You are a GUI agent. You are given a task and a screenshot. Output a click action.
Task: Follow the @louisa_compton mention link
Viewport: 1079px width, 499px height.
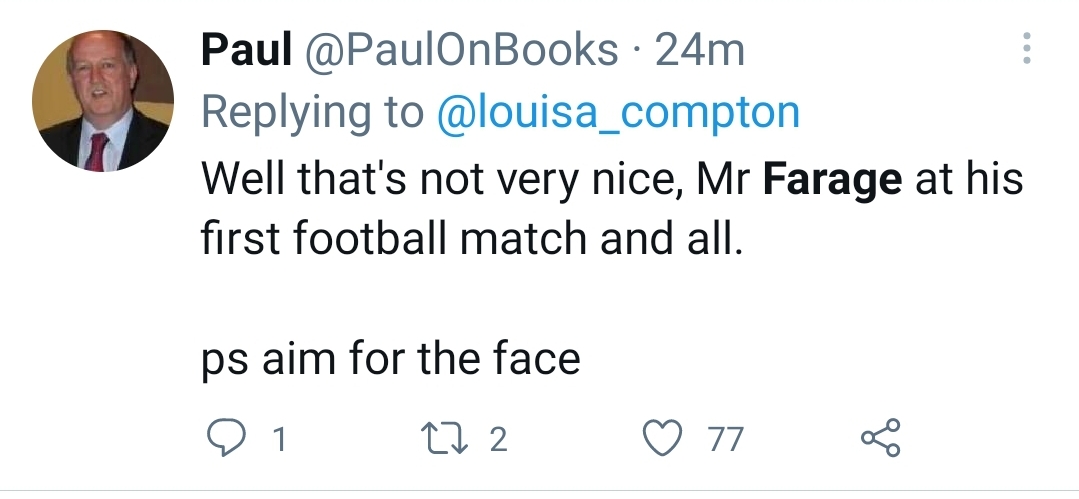coord(620,113)
